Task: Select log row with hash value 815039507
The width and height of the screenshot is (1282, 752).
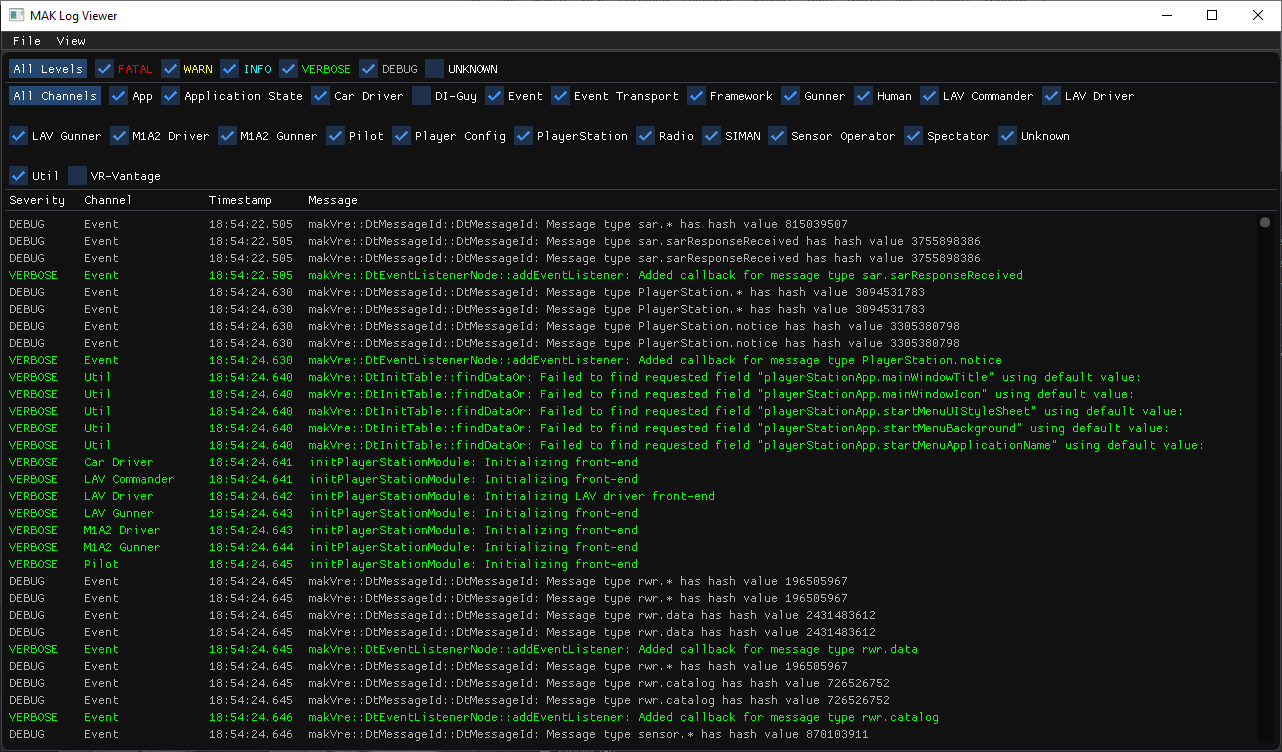Action: 630,225
